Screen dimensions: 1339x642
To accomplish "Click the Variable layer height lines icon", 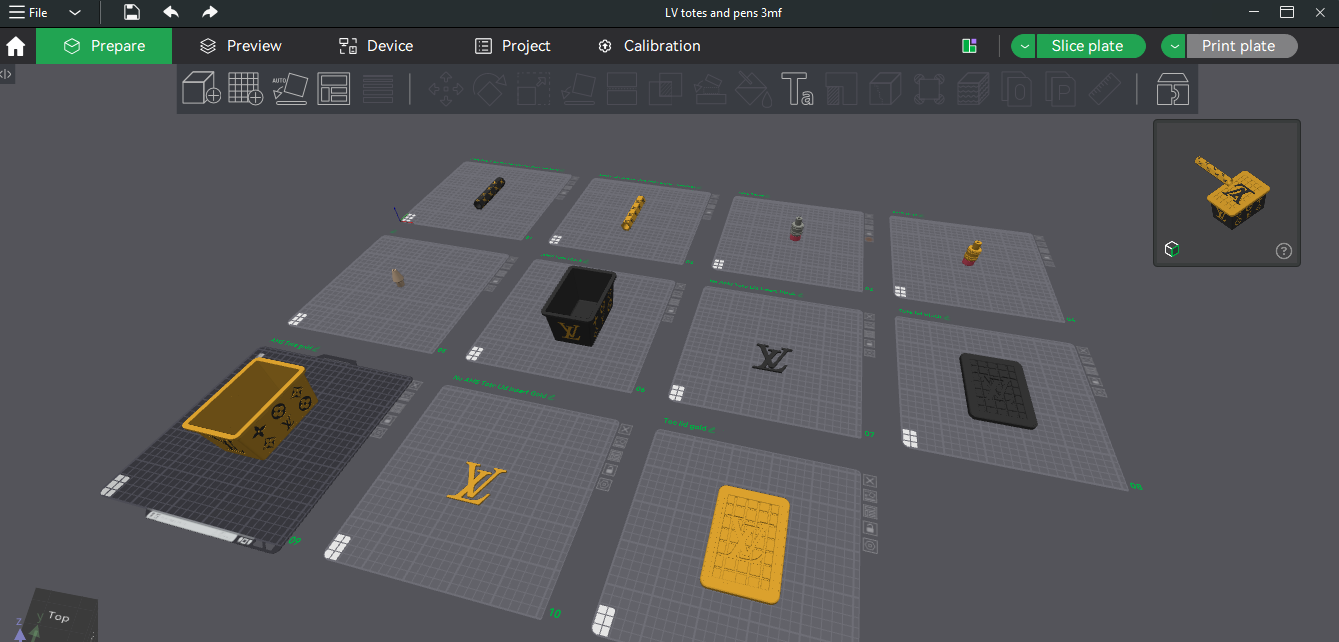I will click(x=377, y=89).
